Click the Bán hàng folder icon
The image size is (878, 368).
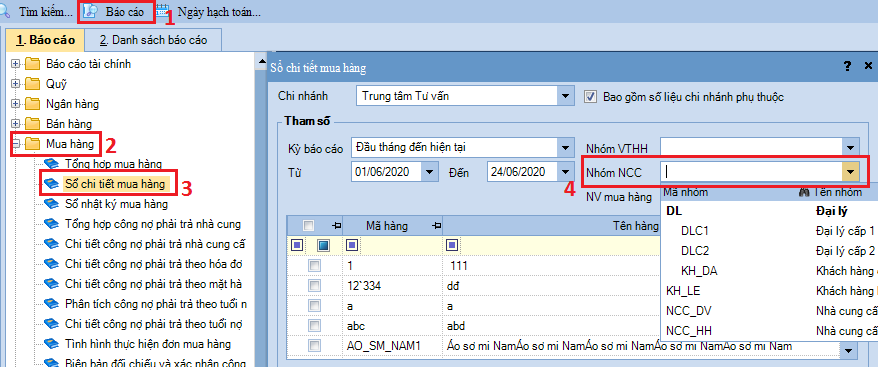[33, 124]
